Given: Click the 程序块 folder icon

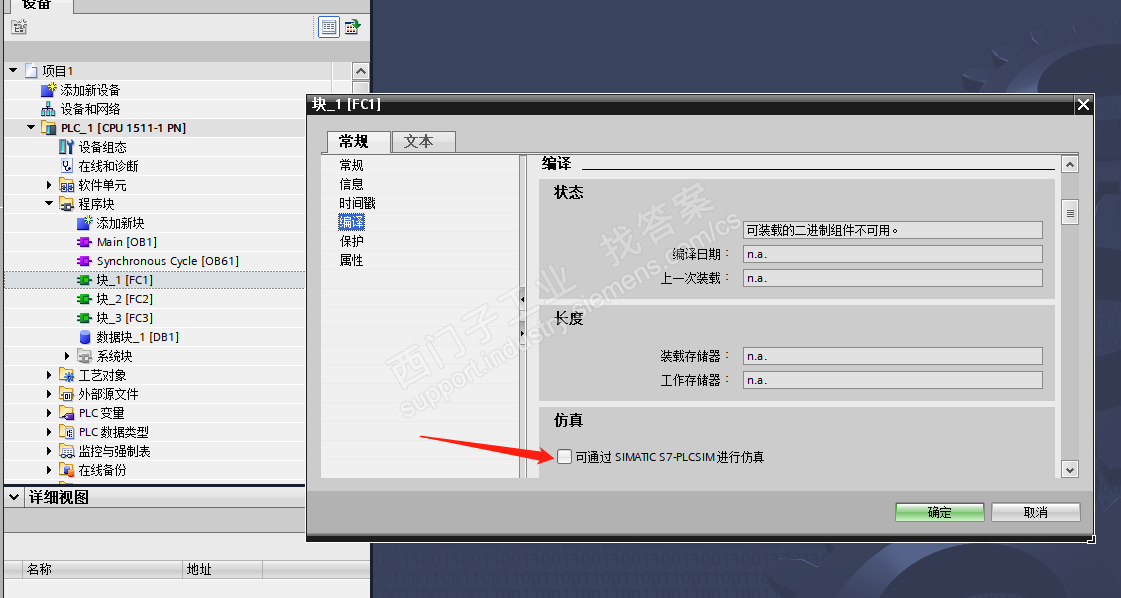Looking at the screenshot, I should coord(66,204).
